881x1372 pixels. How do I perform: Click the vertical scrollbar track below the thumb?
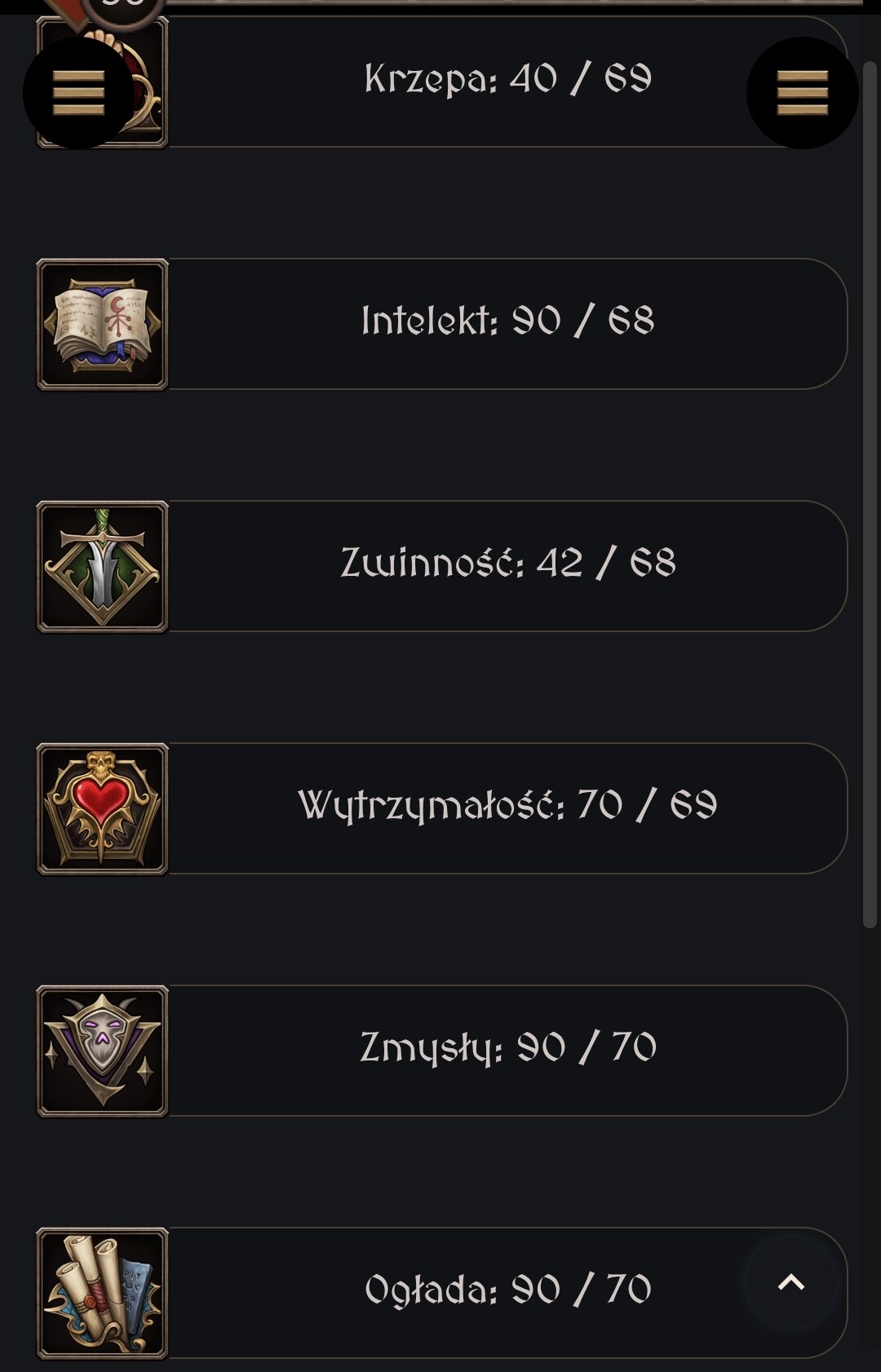[x=870, y=1142]
